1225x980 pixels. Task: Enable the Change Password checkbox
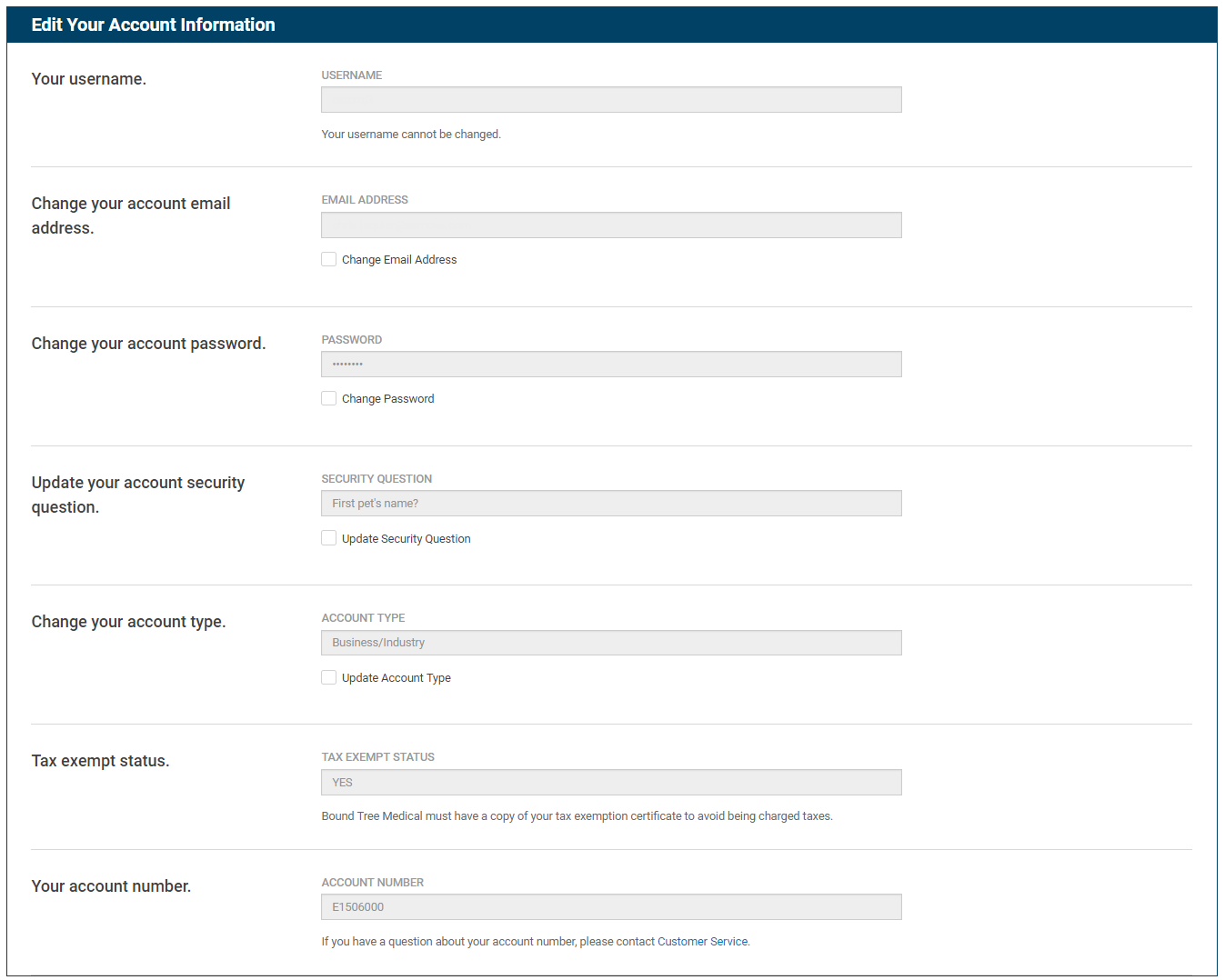[x=328, y=398]
